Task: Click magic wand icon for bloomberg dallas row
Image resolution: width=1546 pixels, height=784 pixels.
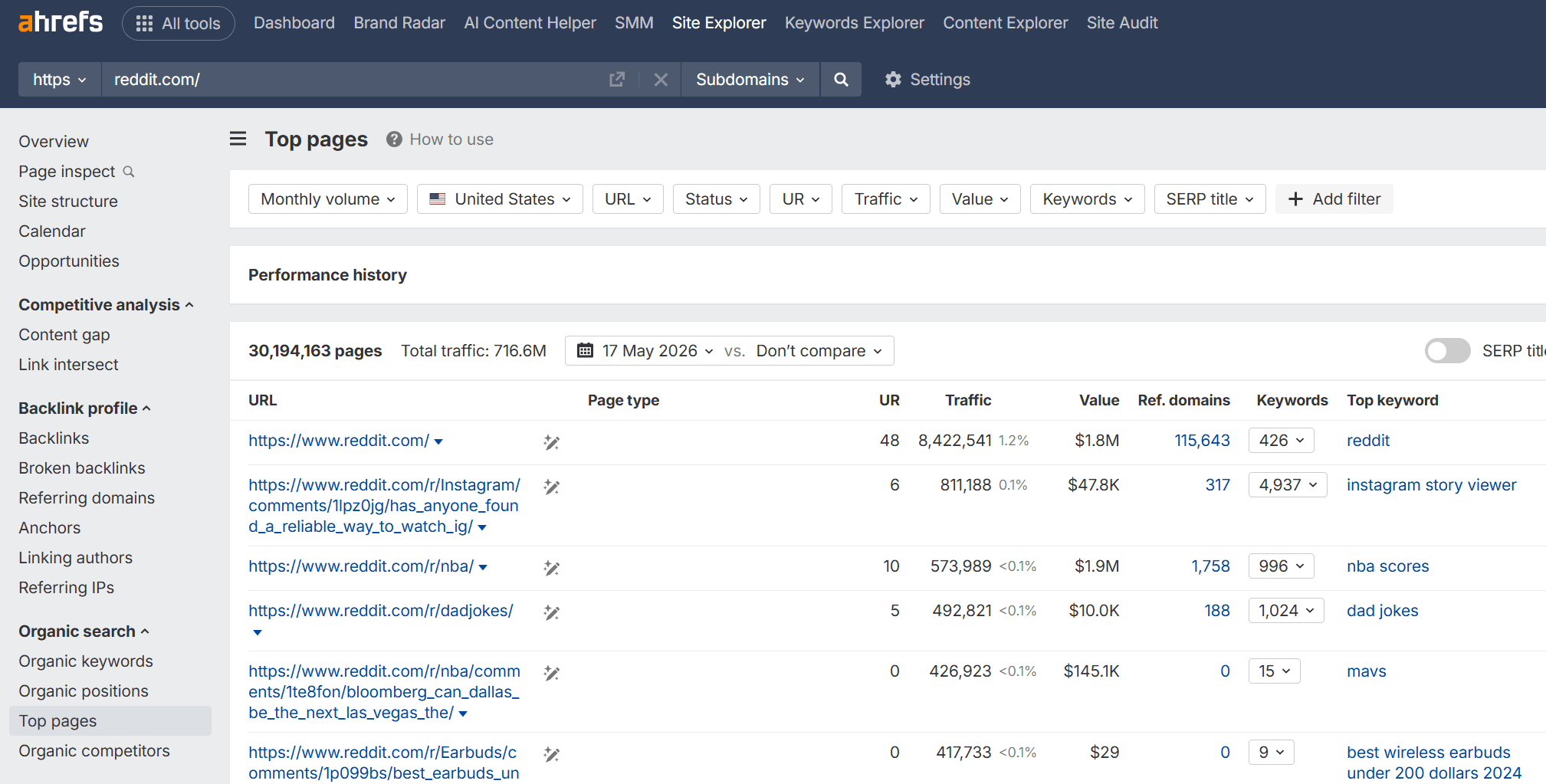Action: 551,673
